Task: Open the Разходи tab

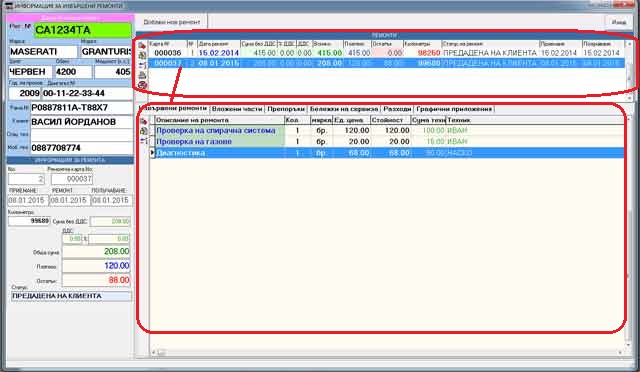Action: tap(397, 109)
